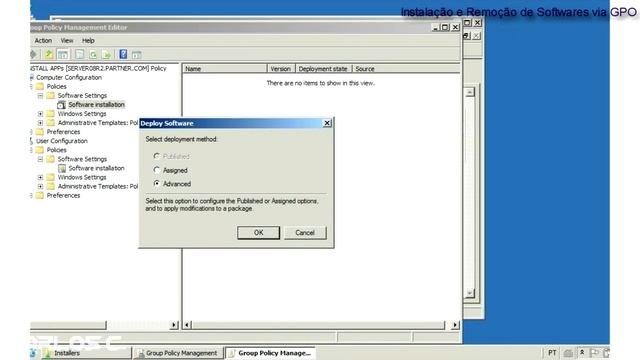Click Preferences folder icon under Computer Configuration
Screen dimensions: 640x360
pos(40,132)
